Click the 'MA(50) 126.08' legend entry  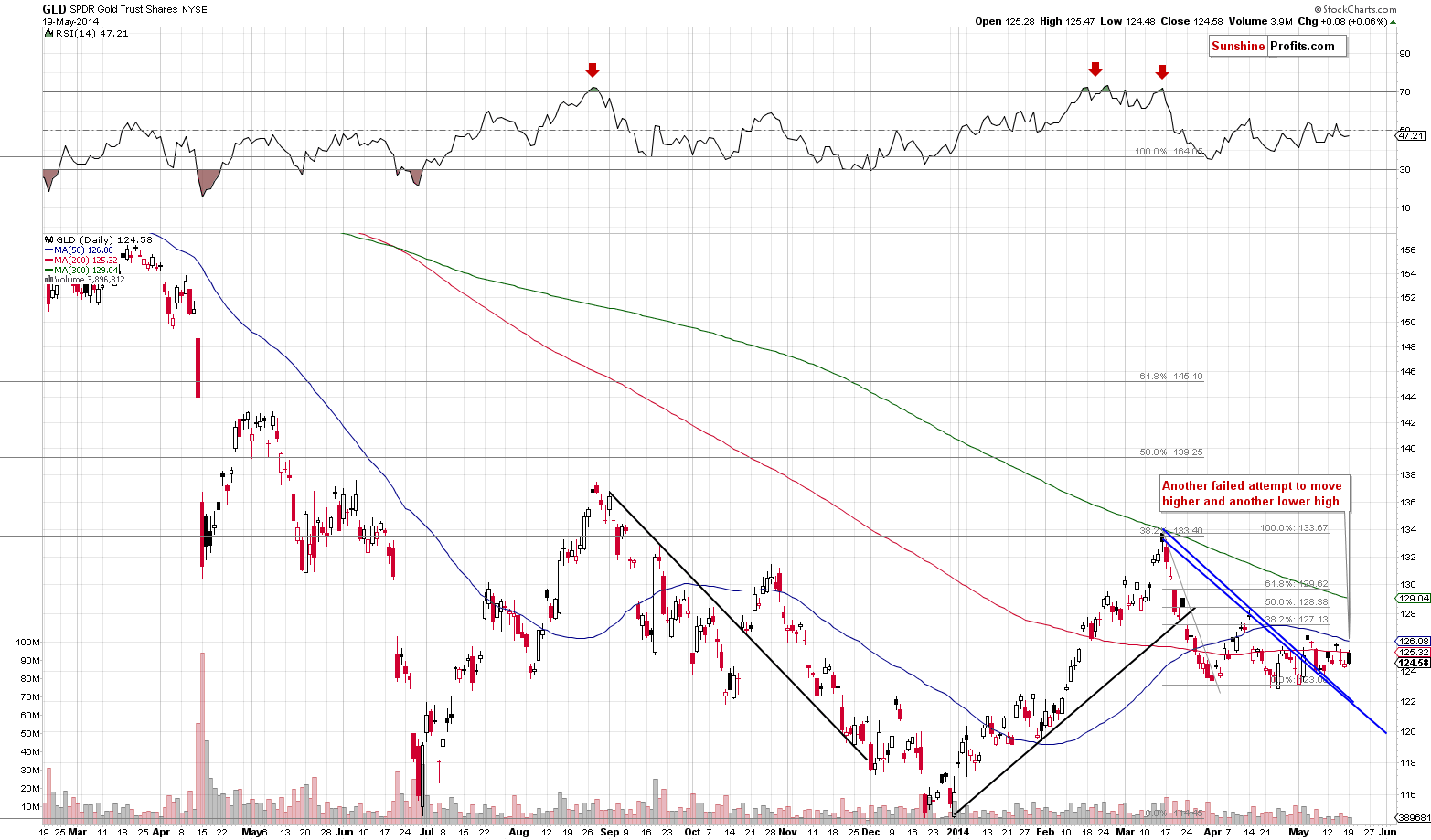83,250
